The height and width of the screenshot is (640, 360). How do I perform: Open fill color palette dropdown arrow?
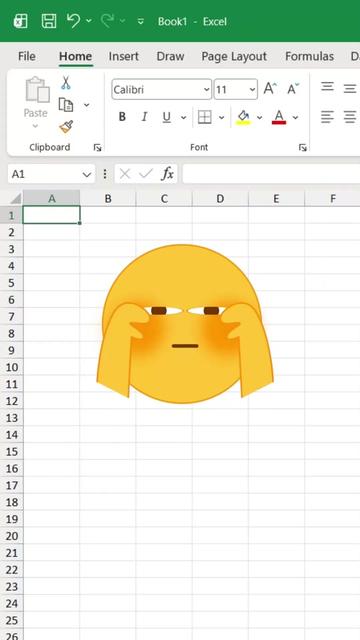click(x=260, y=118)
